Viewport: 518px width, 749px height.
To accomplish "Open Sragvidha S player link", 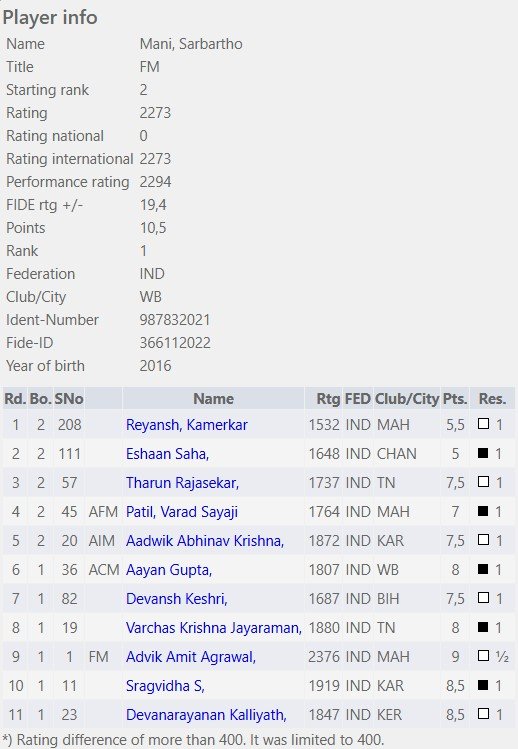I will pyautogui.click(x=165, y=686).
